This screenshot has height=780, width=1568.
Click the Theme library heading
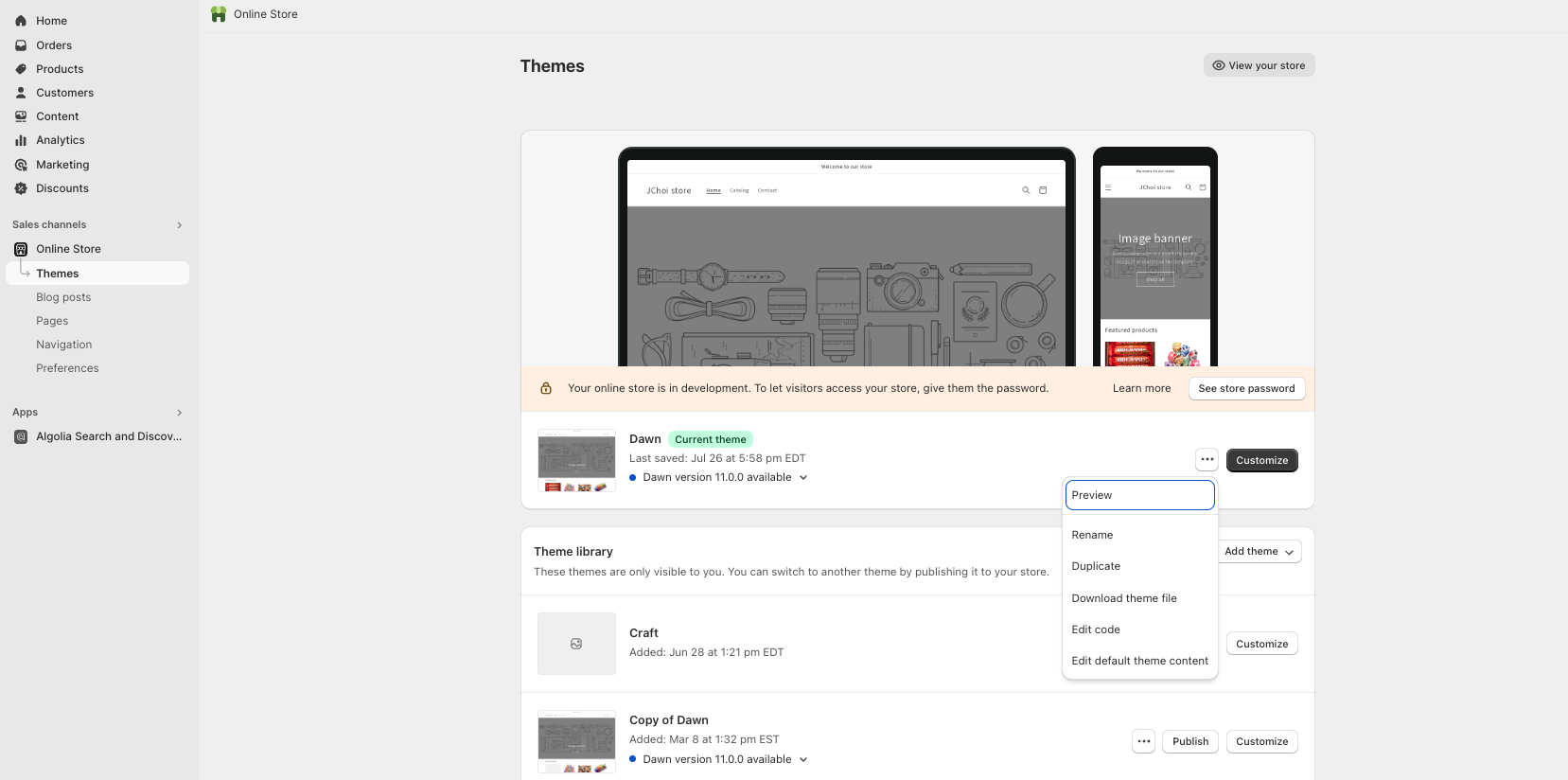click(573, 552)
